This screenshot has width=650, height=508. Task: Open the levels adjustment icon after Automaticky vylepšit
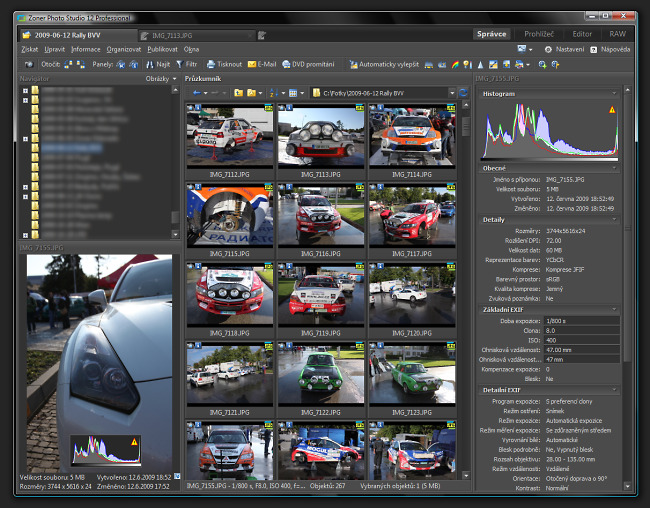[x=429, y=64]
